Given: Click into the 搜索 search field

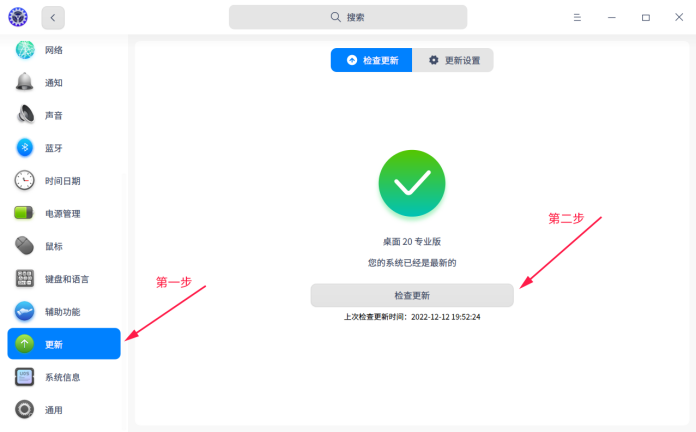Looking at the screenshot, I should tap(348, 17).
